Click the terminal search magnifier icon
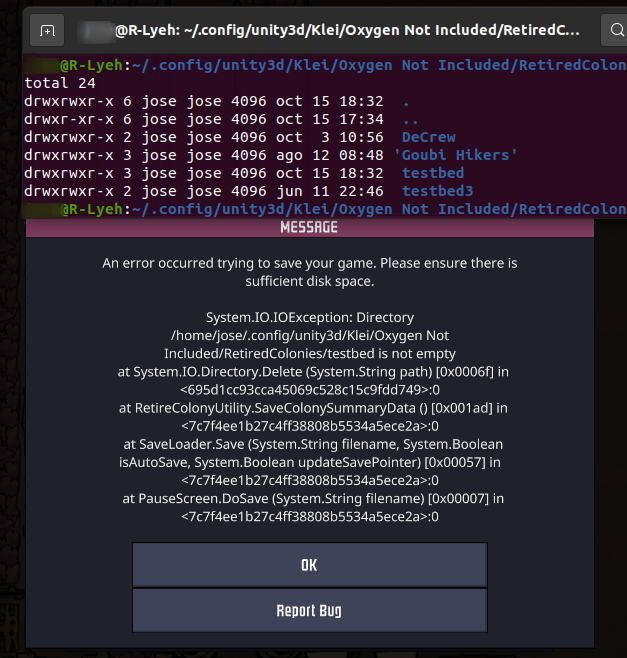Screen dimensions: 627x658 pos(616,30)
